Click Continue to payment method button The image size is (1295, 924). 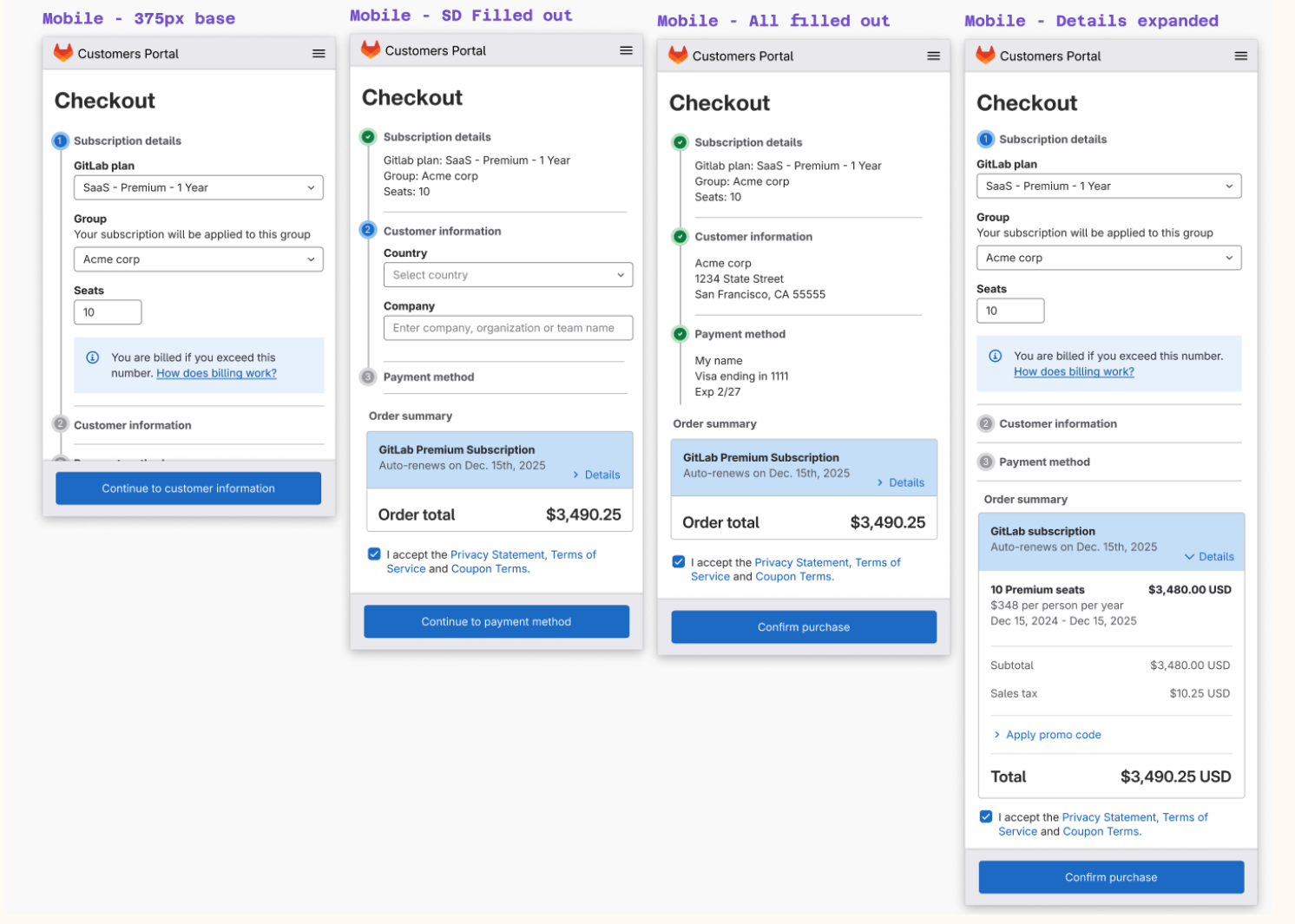496,621
